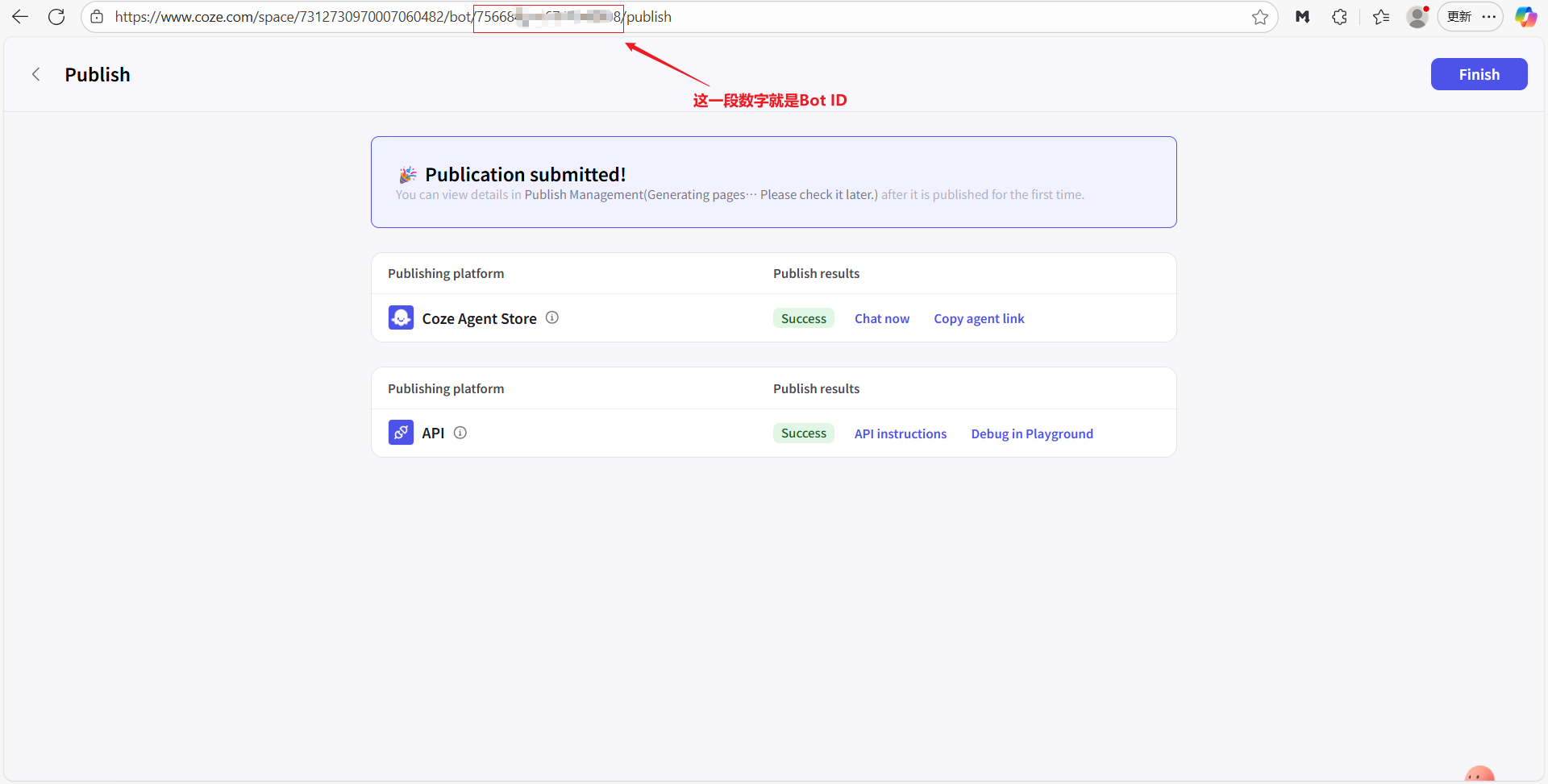This screenshot has width=1548, height=784.
Task: Open Chat now for Coze Agent Store
Action: [881, 319]
